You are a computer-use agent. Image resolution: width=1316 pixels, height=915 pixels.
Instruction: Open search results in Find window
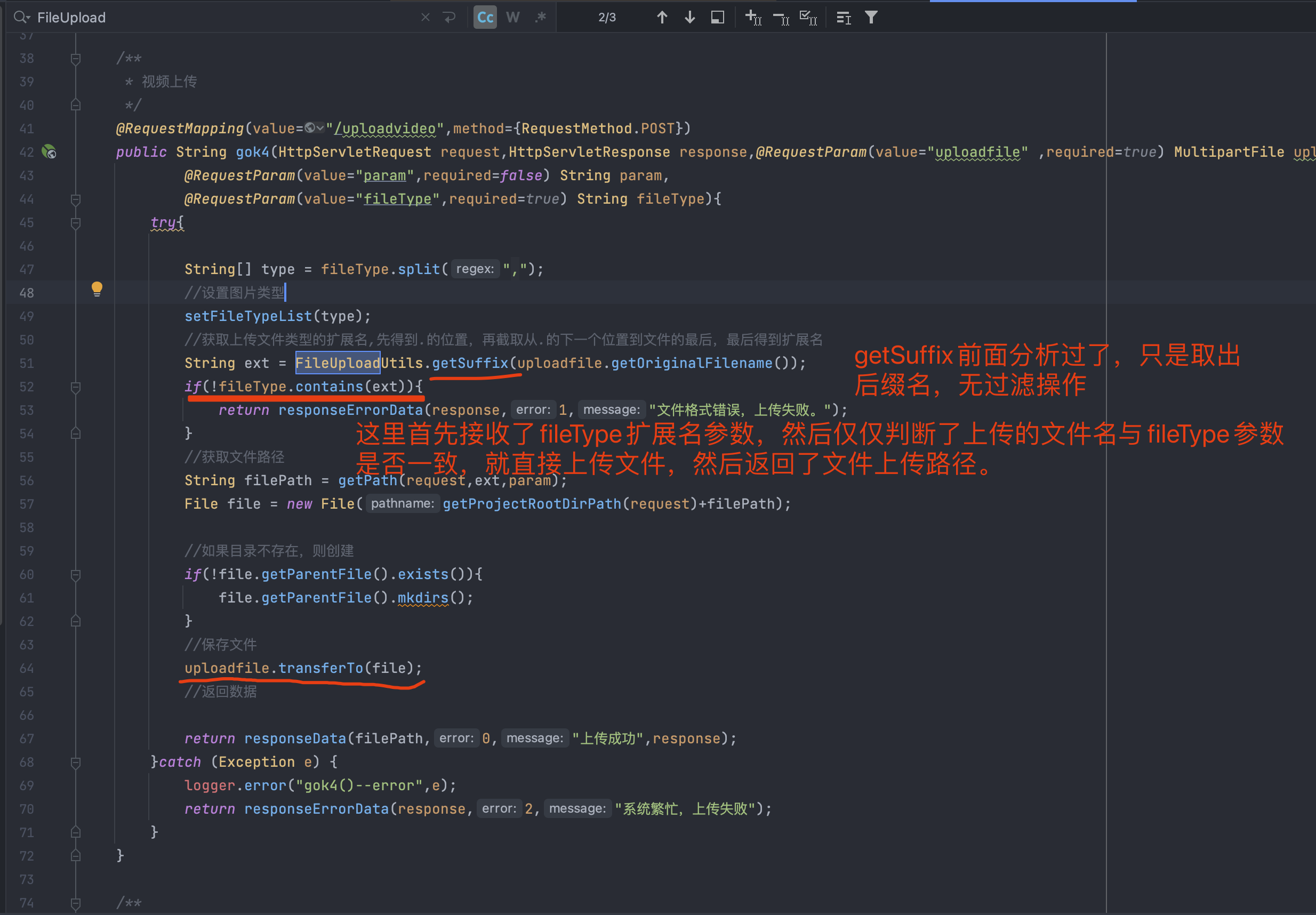coord(718,17)
